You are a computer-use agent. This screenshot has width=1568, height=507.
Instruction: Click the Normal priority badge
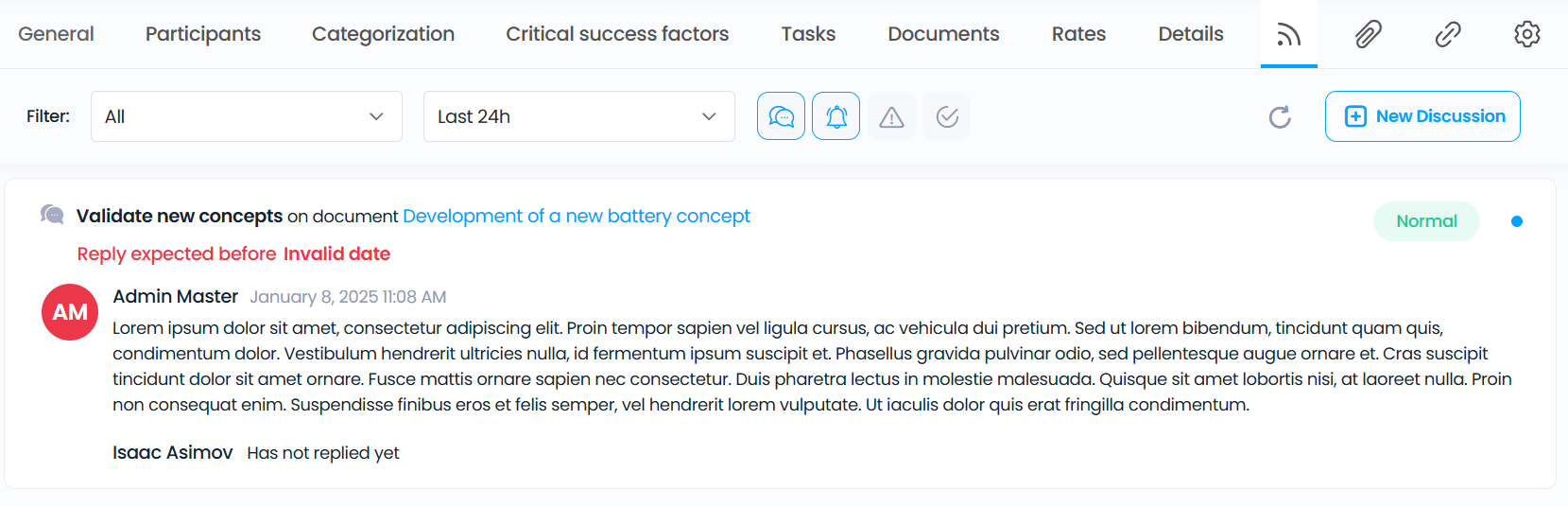point(1426,221)
